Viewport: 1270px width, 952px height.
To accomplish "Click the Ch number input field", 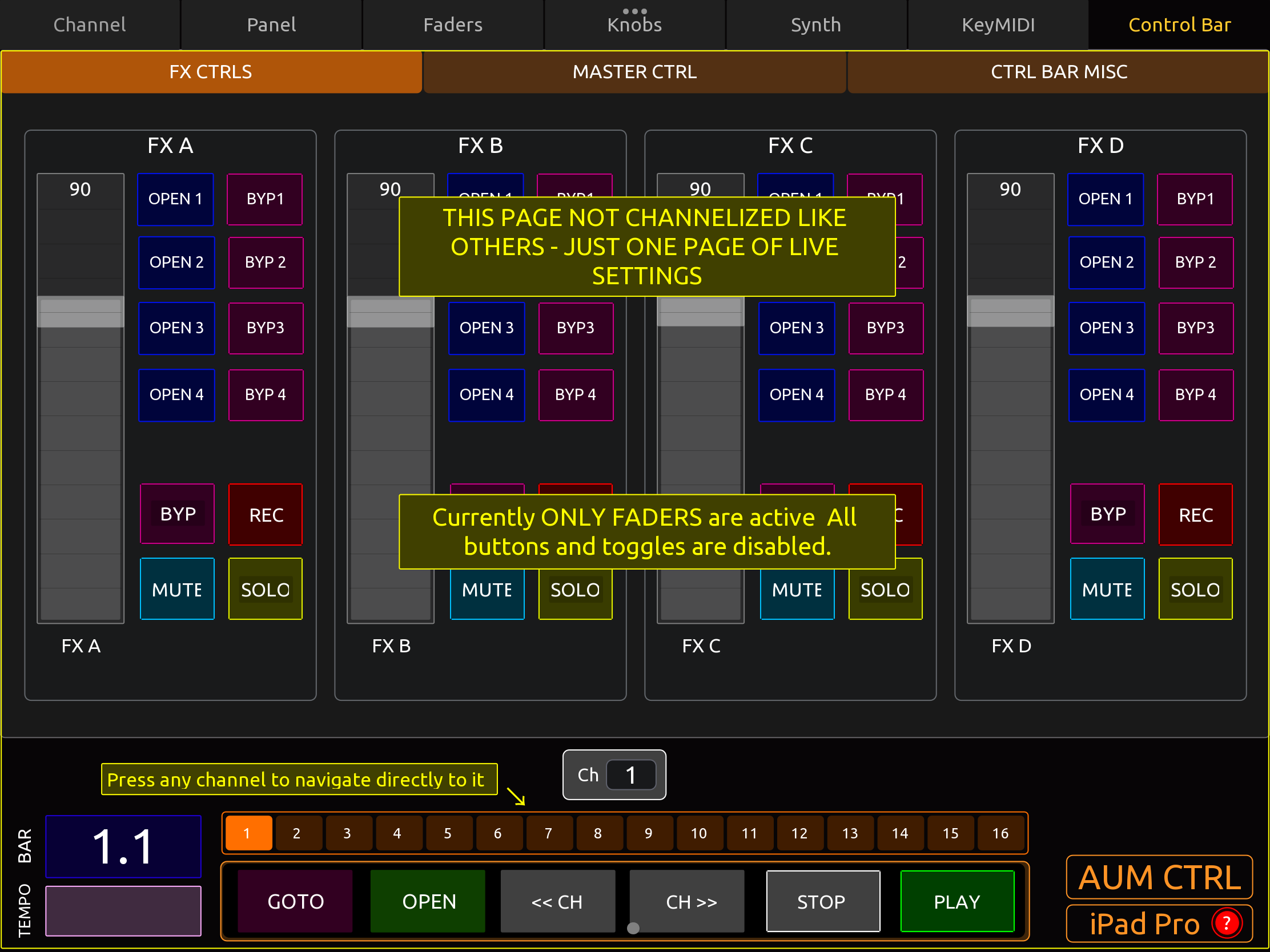I will tap(631, 775).
